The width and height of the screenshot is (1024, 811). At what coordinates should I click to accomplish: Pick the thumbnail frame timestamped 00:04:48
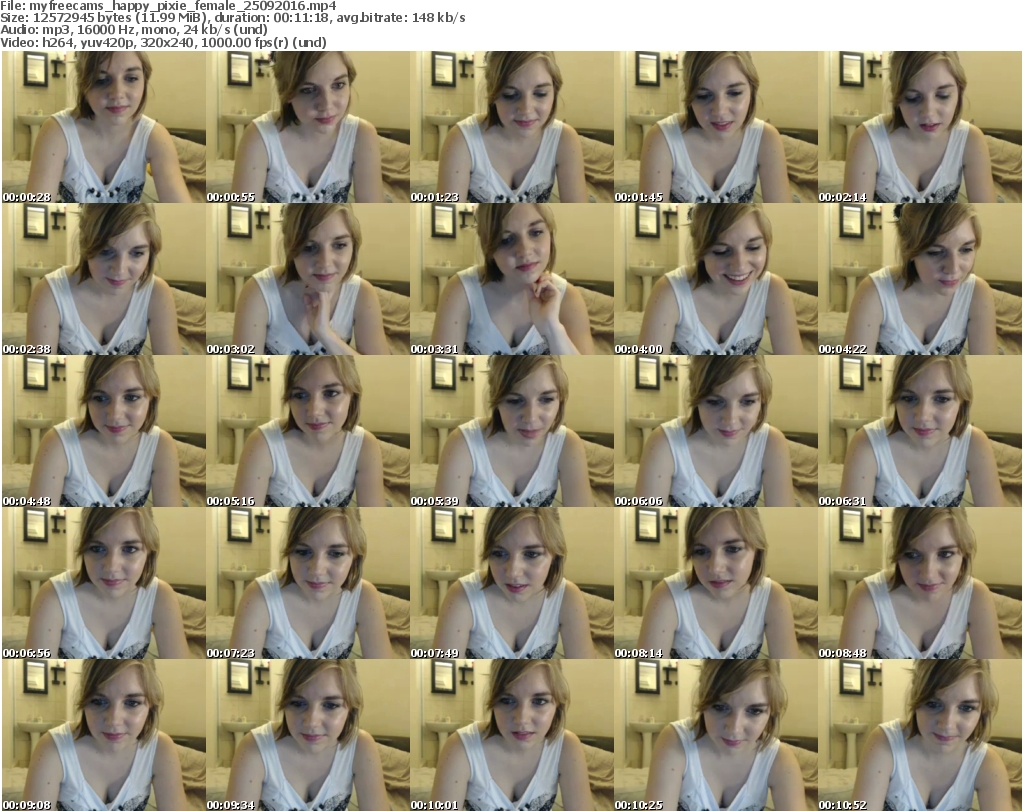104,431
